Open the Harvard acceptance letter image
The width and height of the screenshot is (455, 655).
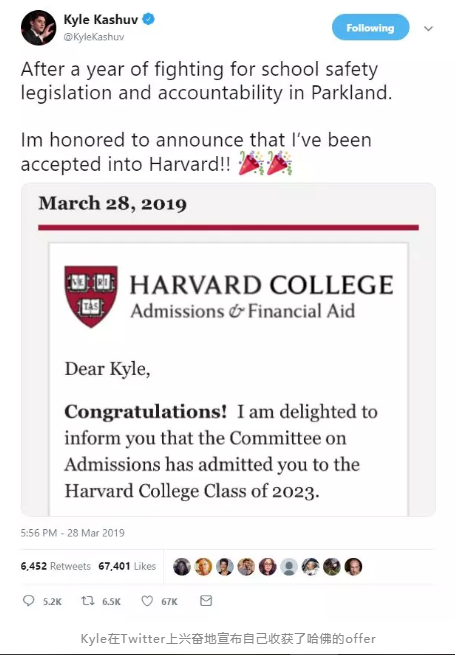(x=229, y=350)
